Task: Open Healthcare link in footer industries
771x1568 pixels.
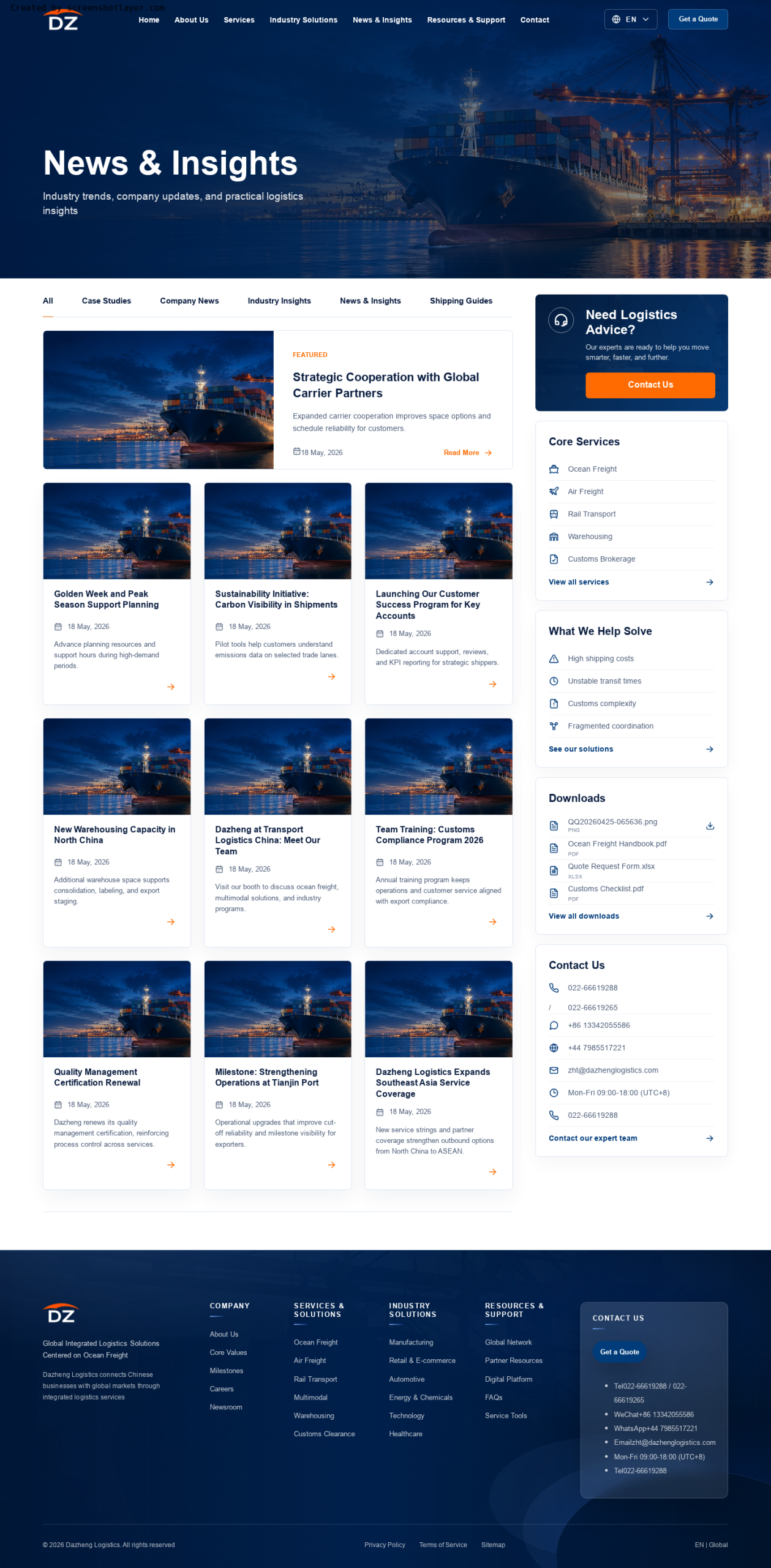Action: [405, 1434]
